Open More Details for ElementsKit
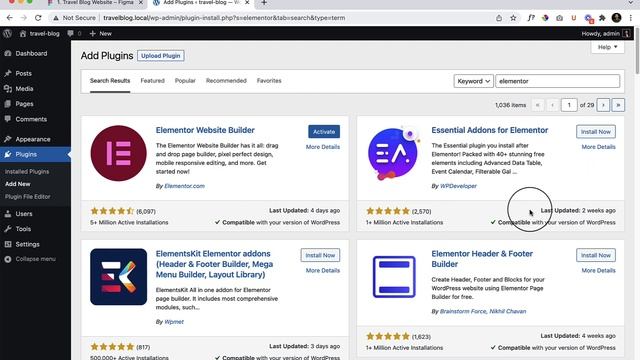The width and height of the screenshot is (640, 360). (x=322, y=271)
